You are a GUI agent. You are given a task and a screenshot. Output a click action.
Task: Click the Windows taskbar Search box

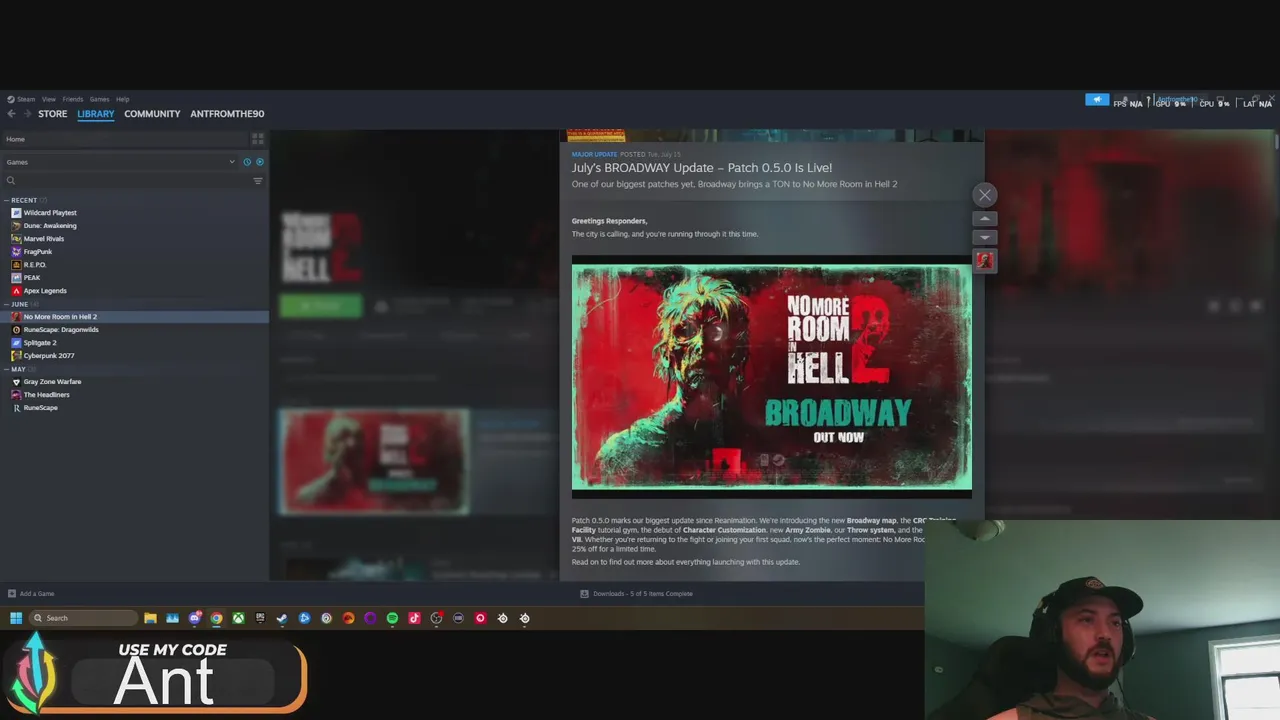point(83,618)
